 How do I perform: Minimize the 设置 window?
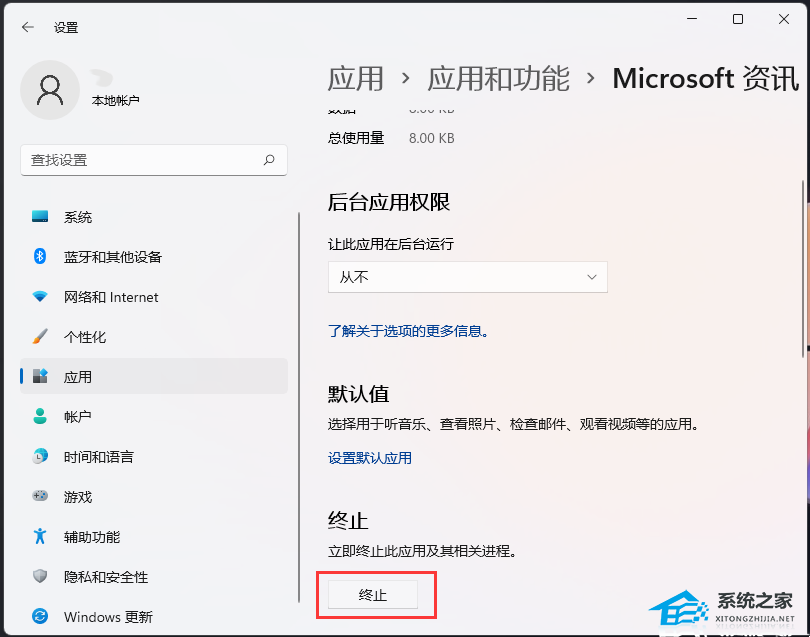692,19
